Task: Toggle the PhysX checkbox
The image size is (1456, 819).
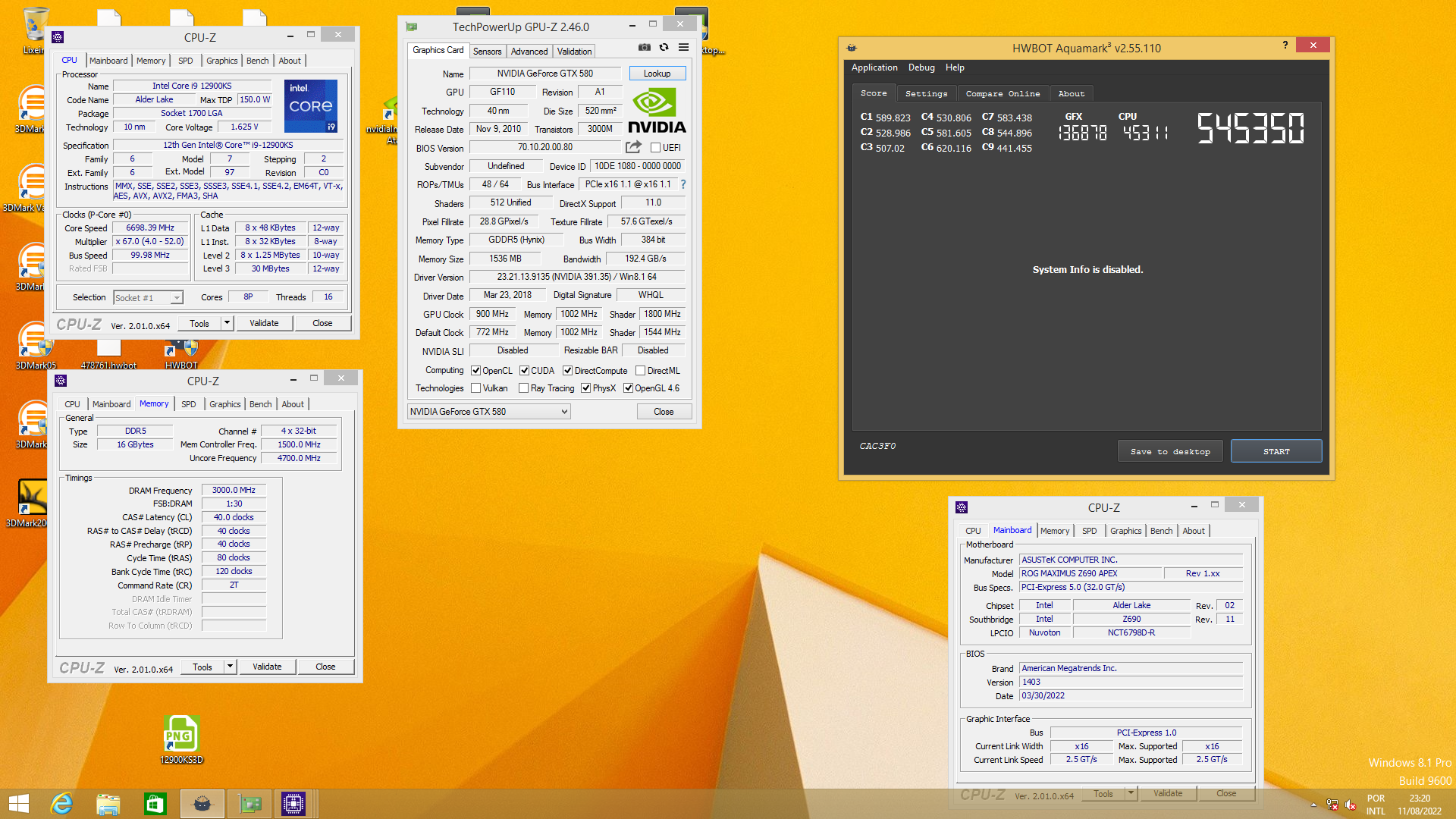Action: 586,388
